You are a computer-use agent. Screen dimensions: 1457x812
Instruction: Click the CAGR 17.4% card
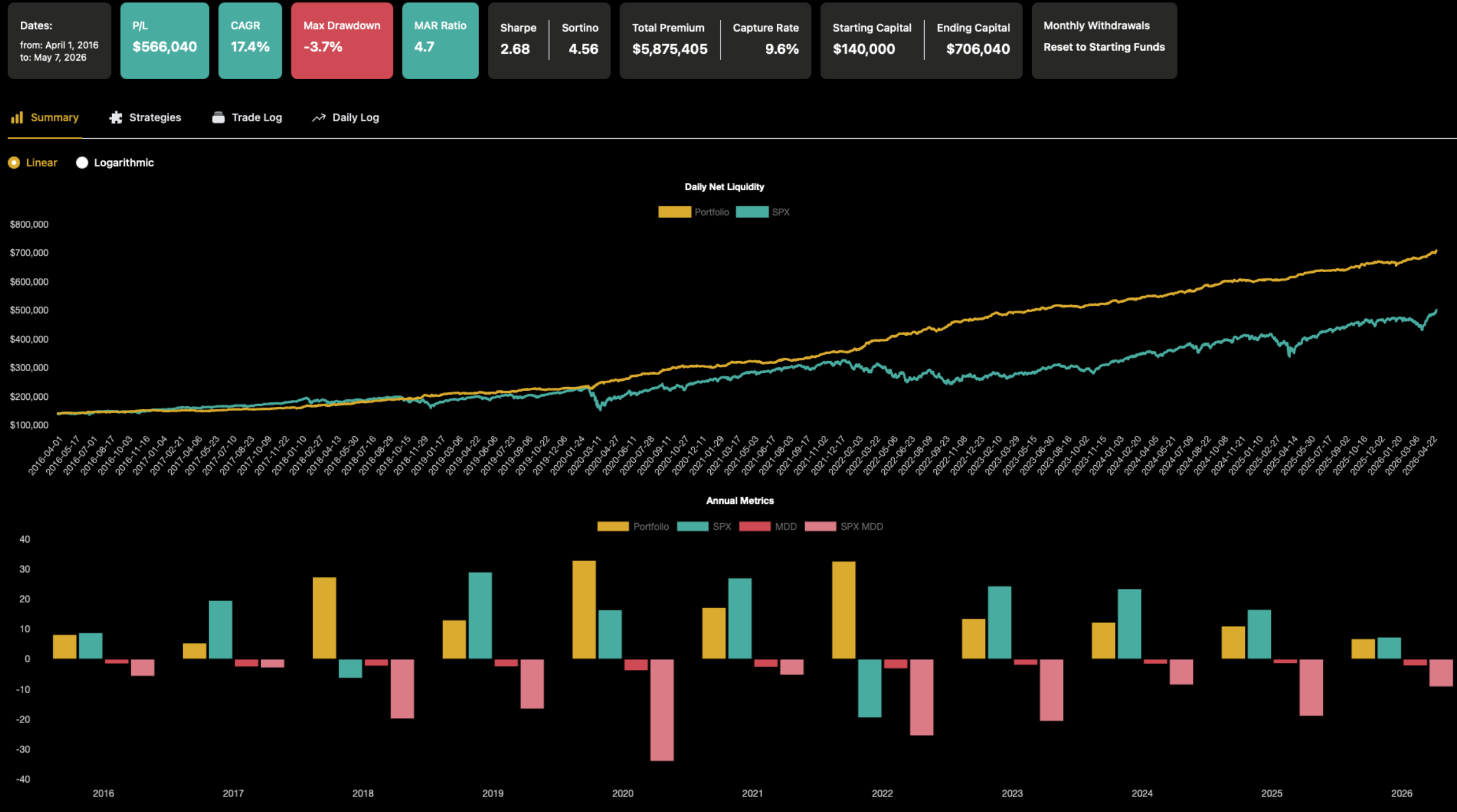[250, 40]
